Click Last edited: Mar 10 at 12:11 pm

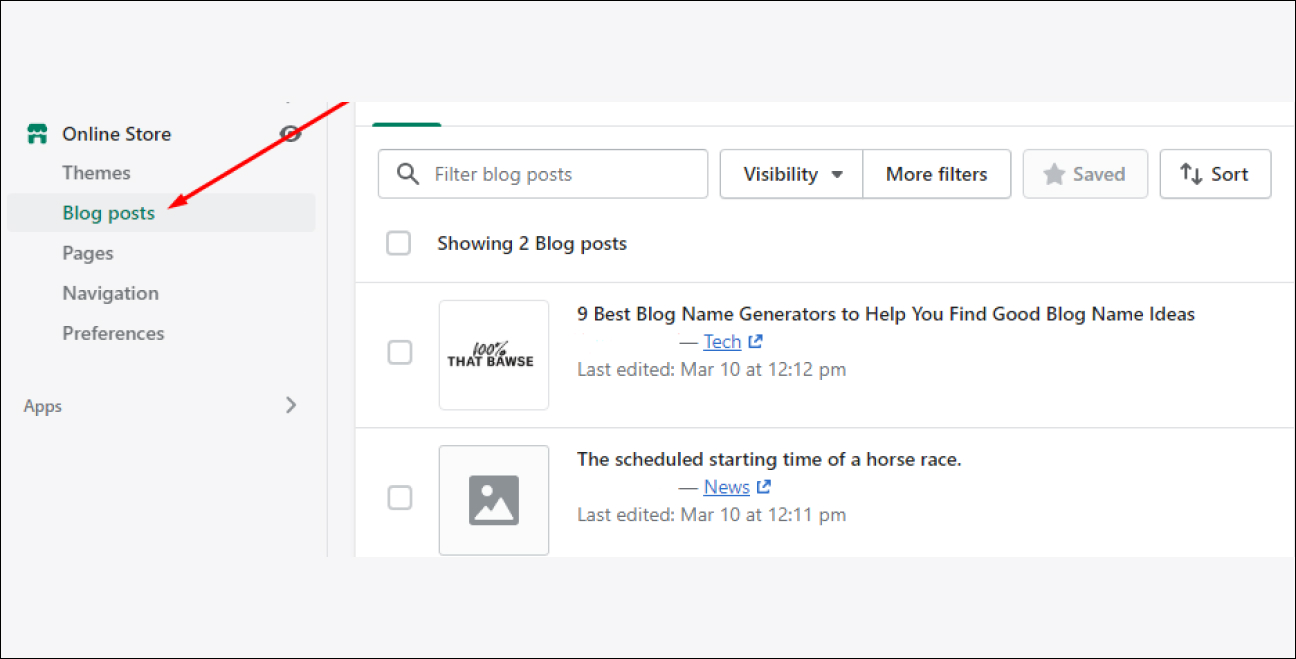click(711, 515)
